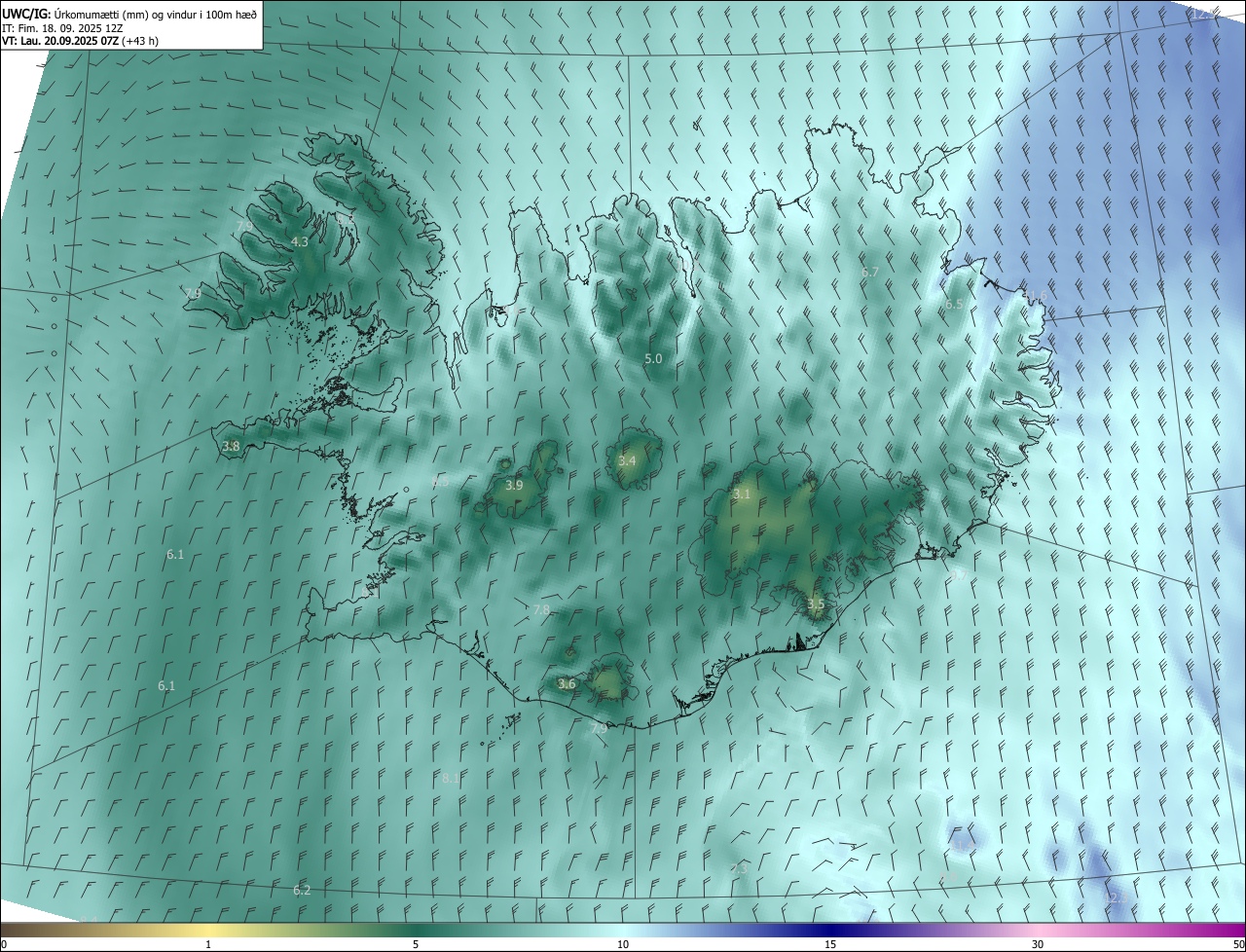
Task: Click the 7.8 value label
Action: [x=542, y=609]
